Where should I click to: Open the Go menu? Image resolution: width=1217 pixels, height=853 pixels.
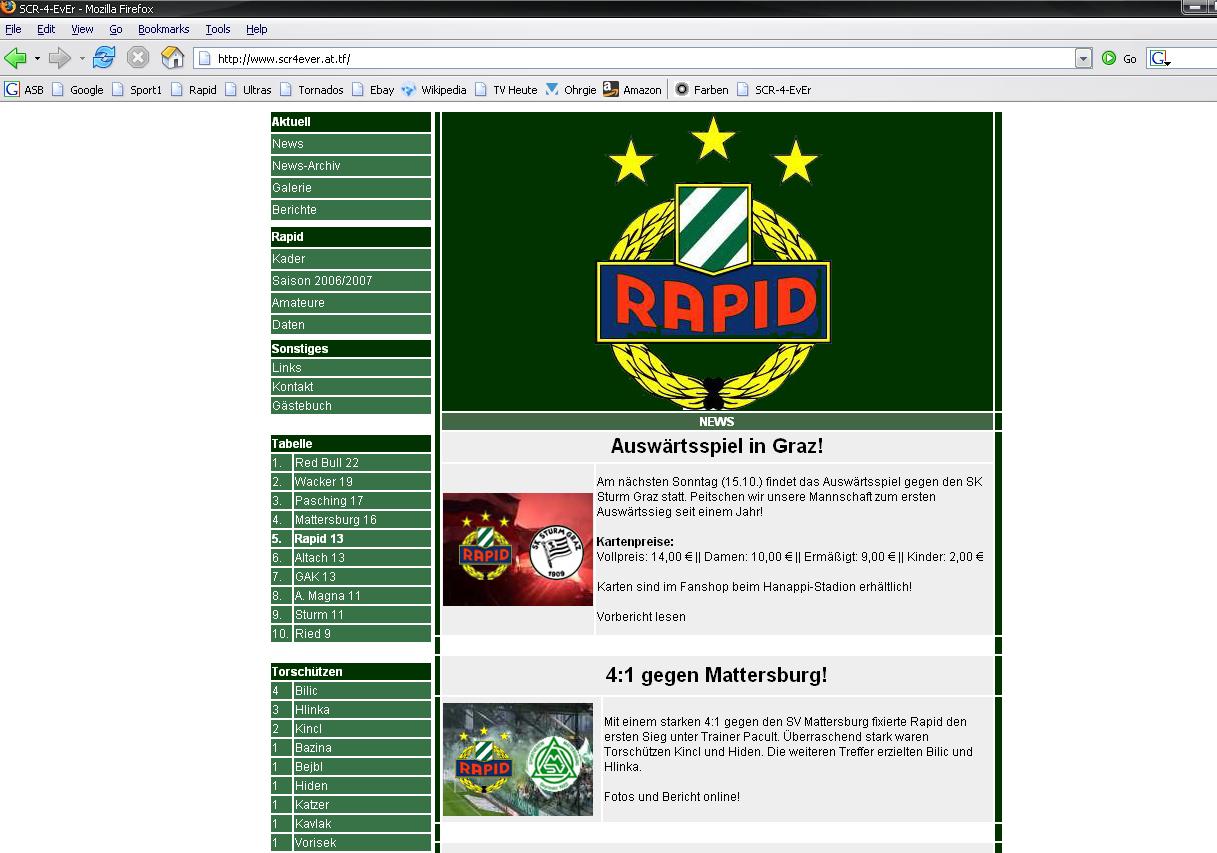coord(116,29)
